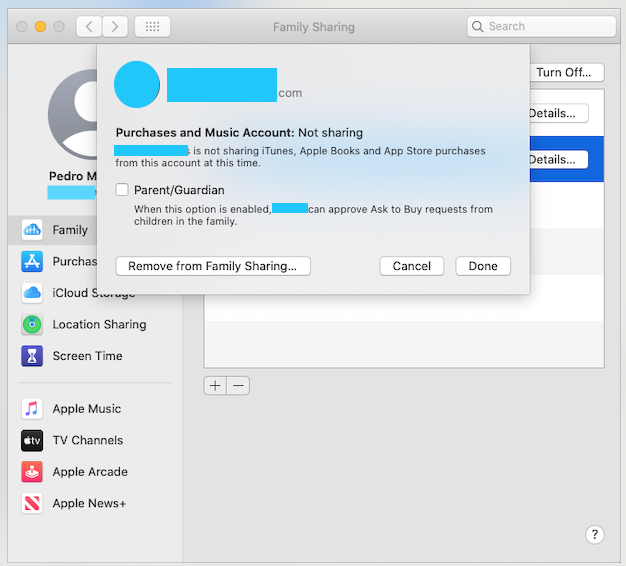Open Details for the highlighted member row
This screenshot has width=626, height=566.
click(558, 160)
